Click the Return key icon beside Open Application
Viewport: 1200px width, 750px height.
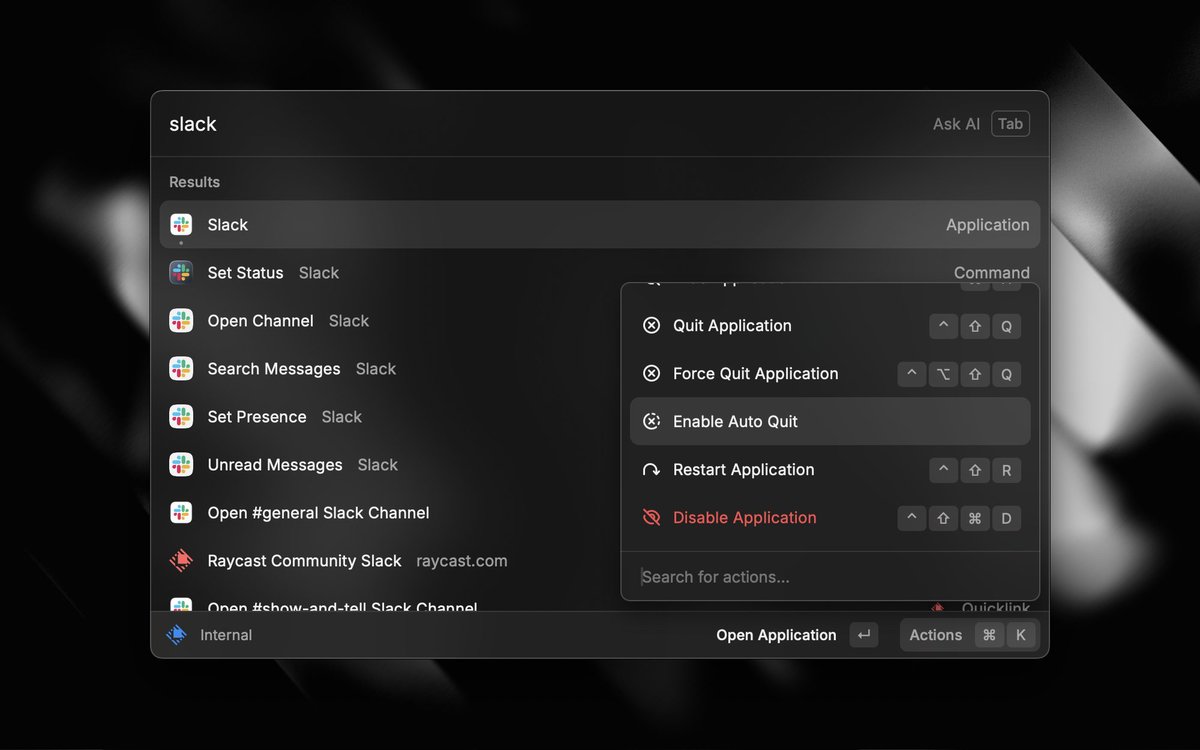click(864, 635)
